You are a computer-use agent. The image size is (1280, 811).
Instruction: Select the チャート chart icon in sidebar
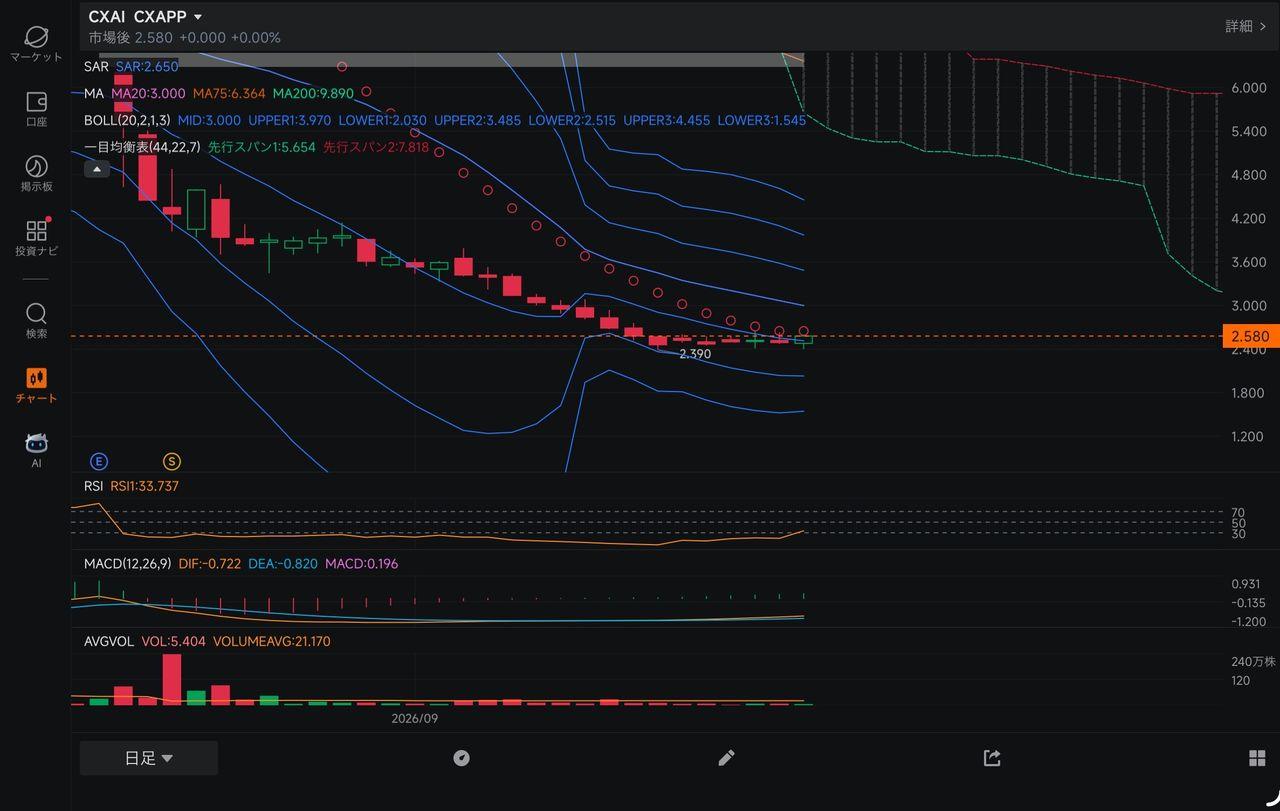(36, 378)
